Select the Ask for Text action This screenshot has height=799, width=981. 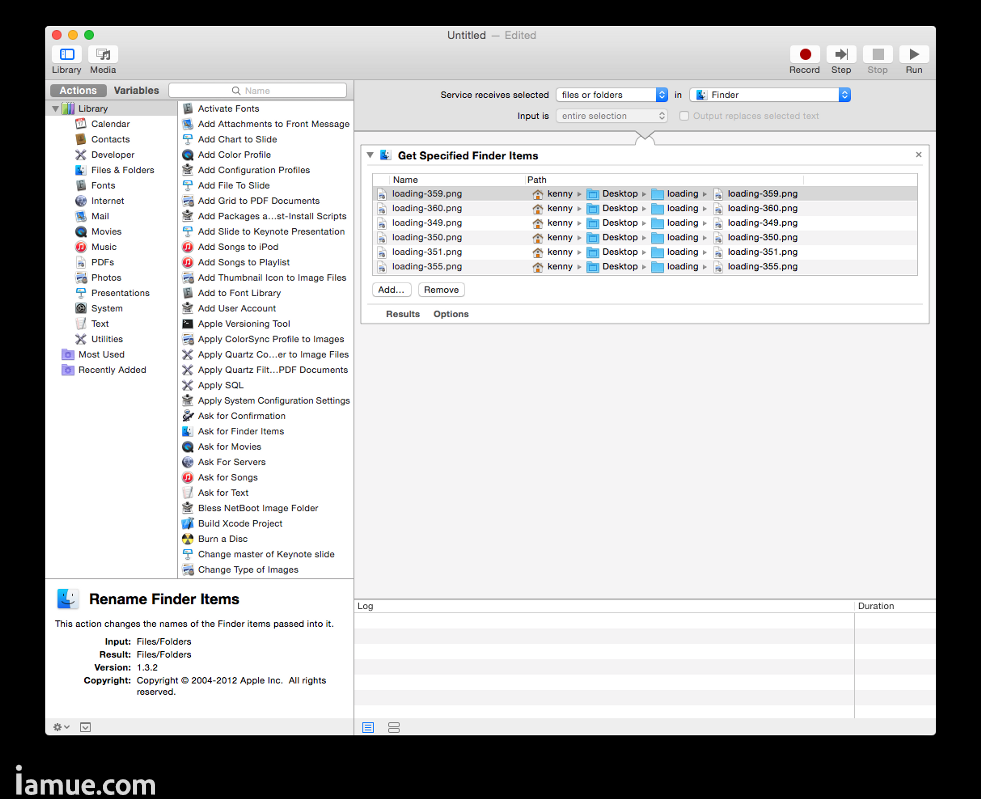pyautogui.click(x=223, y=492)
